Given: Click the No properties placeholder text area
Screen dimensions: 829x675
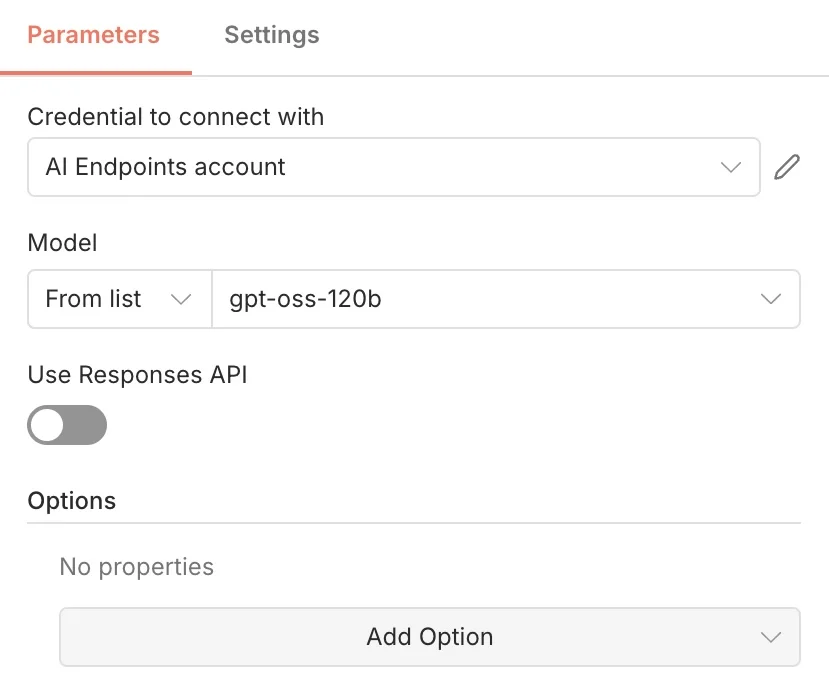Looking at the screenshot, I should [x=136, y=566].
